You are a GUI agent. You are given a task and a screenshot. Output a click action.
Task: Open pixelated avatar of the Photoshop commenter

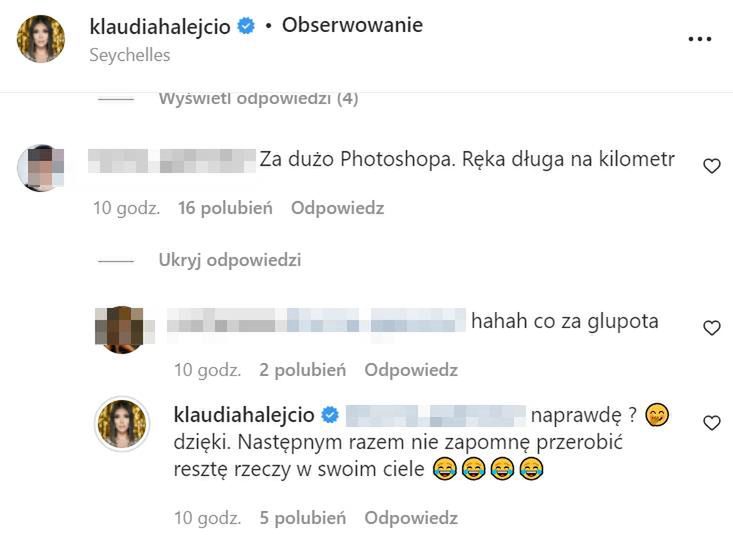40,168
